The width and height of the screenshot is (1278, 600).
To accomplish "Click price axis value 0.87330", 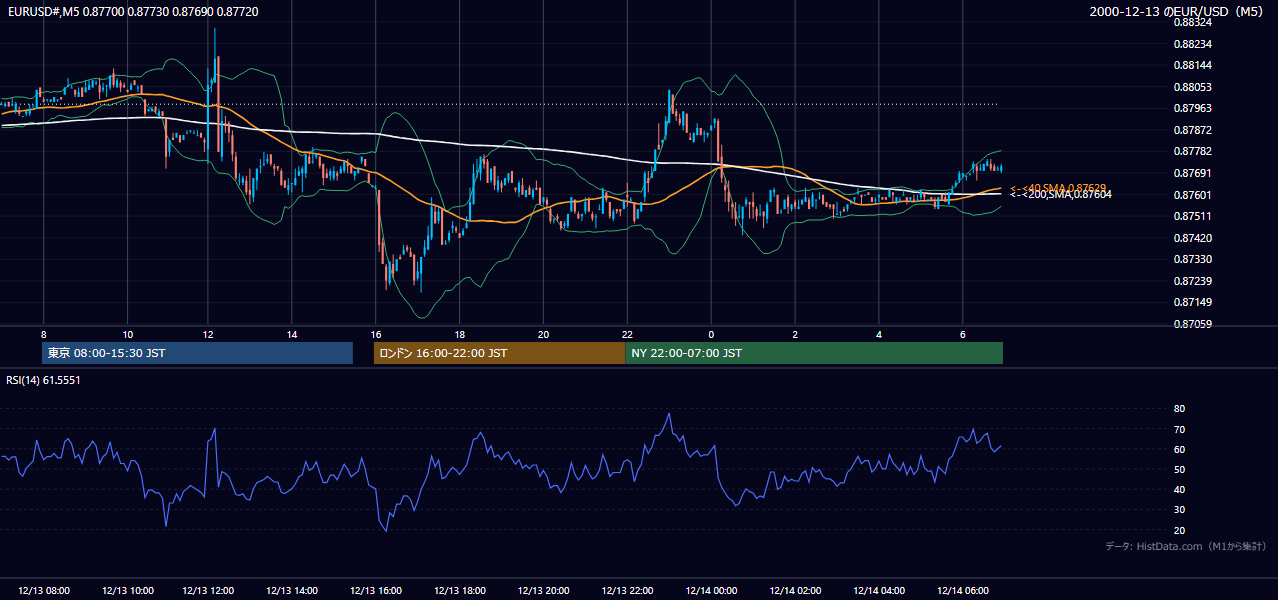I will pyautogui.click(x=1192, y=259).
